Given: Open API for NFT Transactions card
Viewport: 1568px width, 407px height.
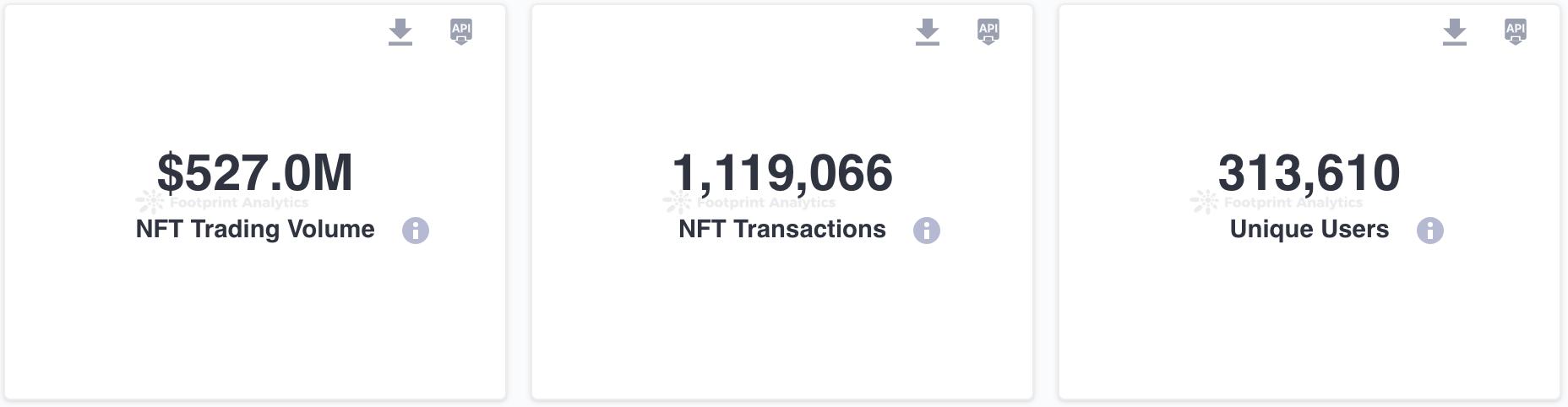Looking at the screenshot, I should tap(988, 31).
